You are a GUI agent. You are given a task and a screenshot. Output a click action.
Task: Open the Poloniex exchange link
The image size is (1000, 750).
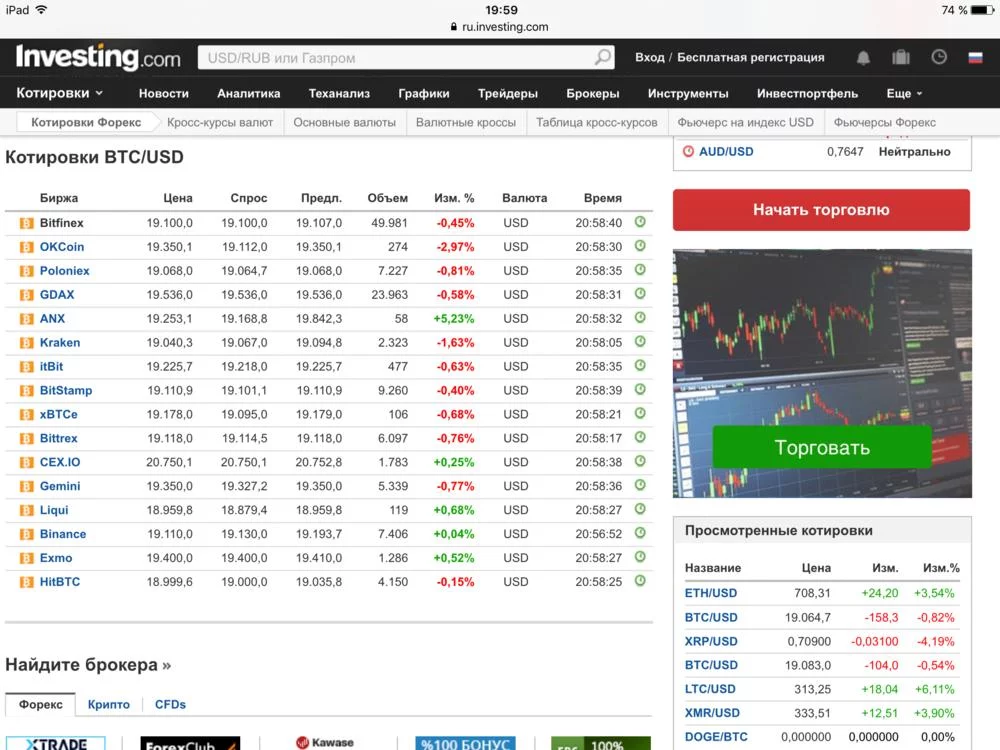tap(64, 270)
